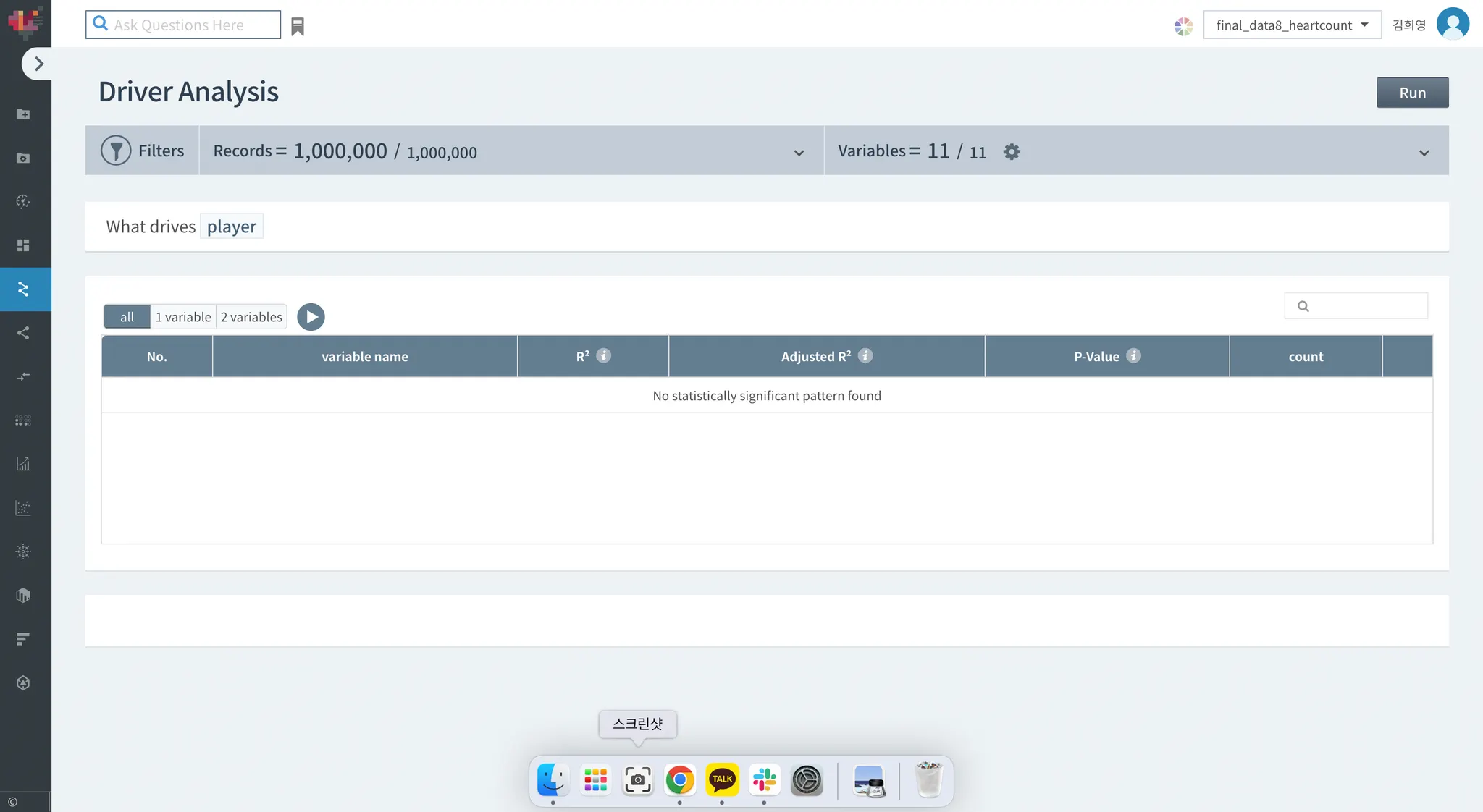The image size is (1483, 812).
Task: Click the Filters funnel icon
Action: [116, 151]
